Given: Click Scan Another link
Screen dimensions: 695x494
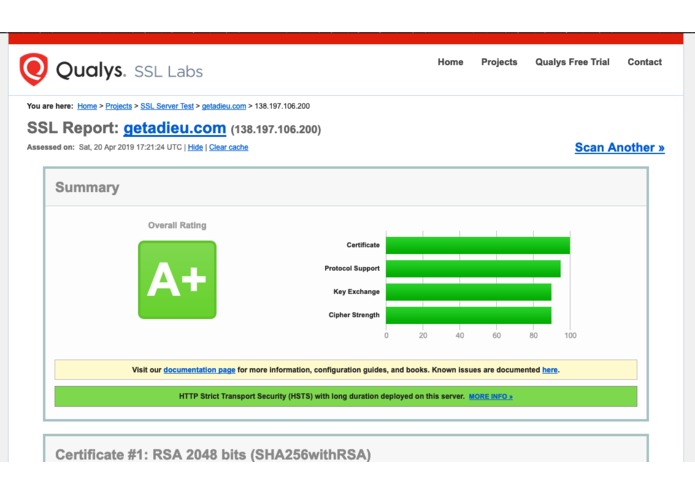Looking at the screenshot, I should (620, 148).
